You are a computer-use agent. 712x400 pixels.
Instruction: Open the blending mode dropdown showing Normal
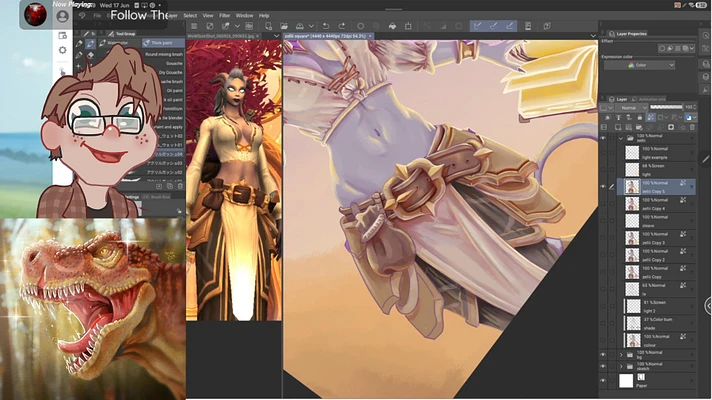[x=633, y=108]
